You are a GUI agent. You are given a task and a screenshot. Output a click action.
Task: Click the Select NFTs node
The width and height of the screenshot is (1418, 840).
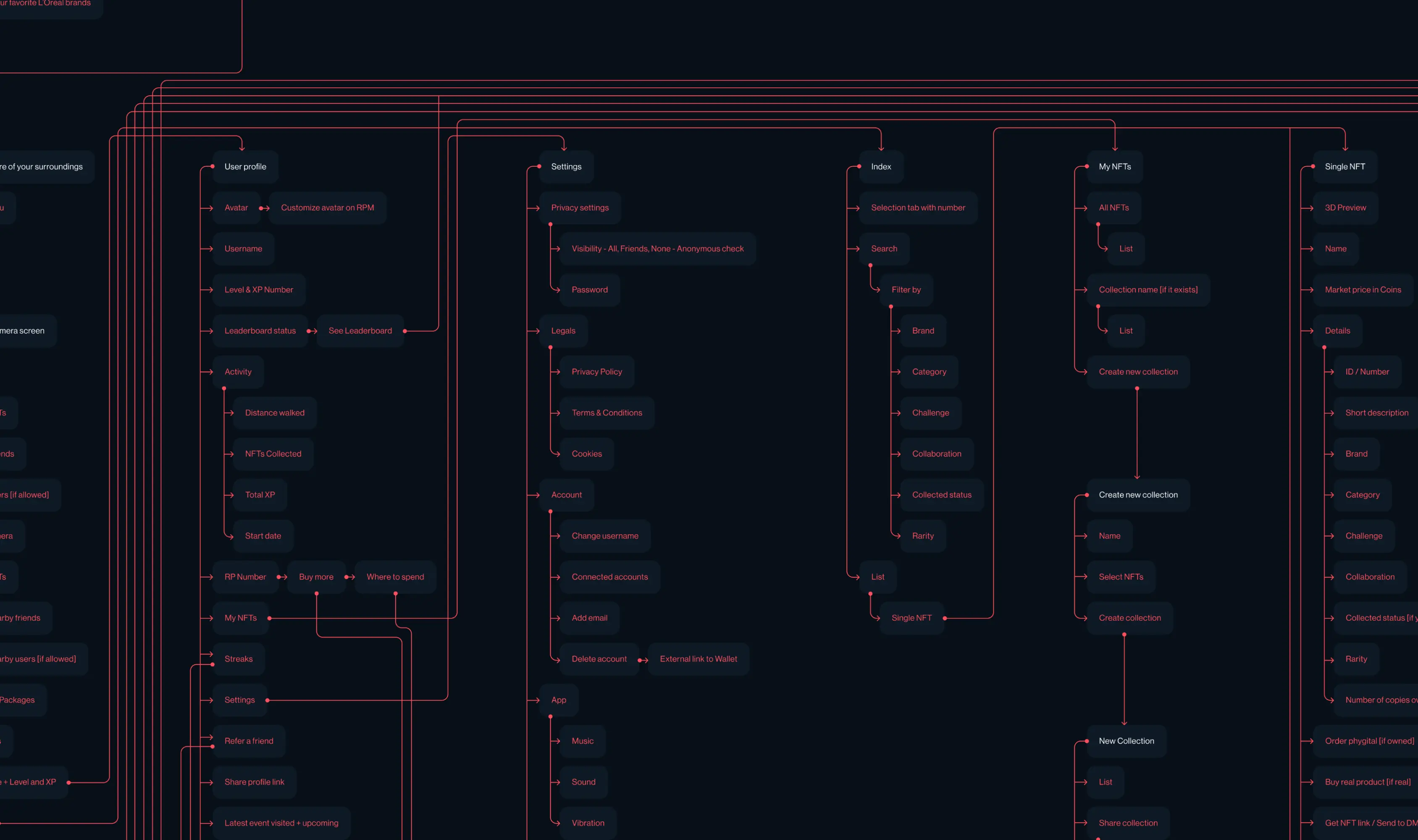(x=1121, y=577)
